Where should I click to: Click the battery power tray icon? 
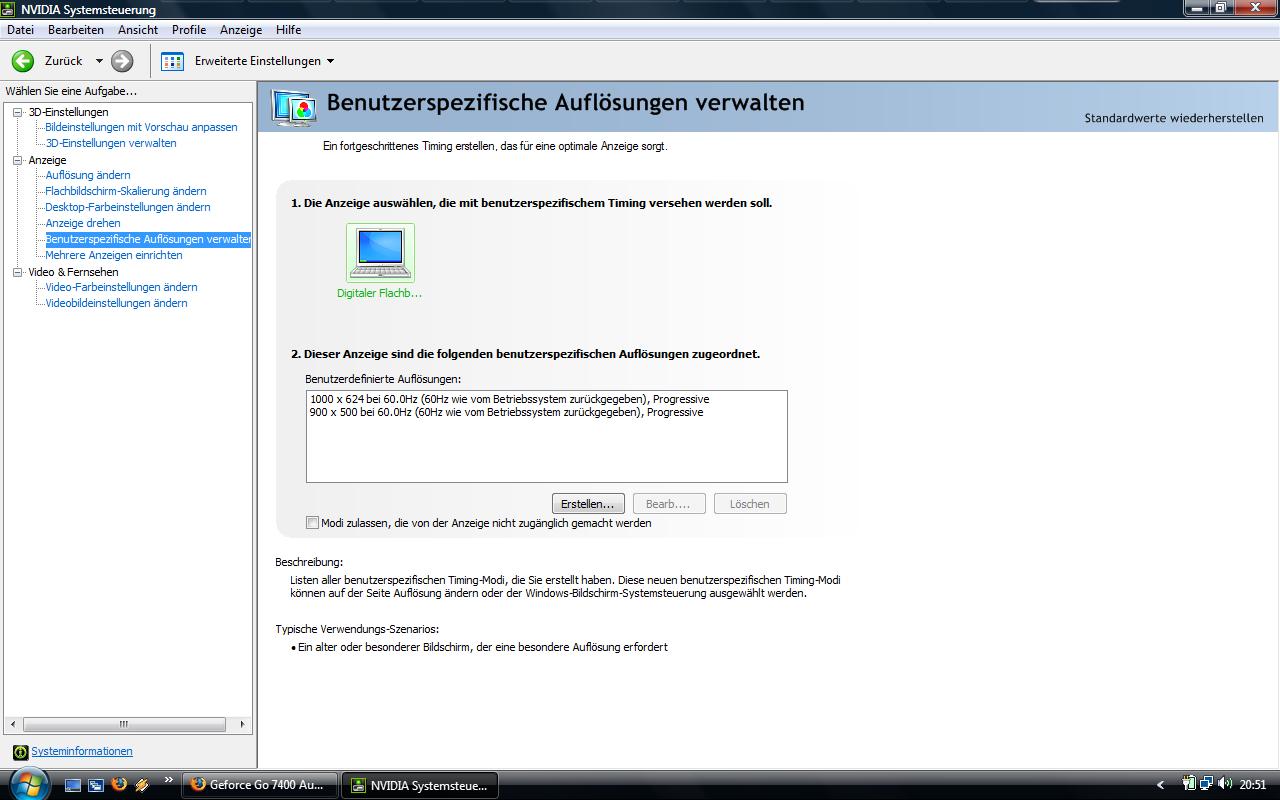click(x=1189, y=784)
